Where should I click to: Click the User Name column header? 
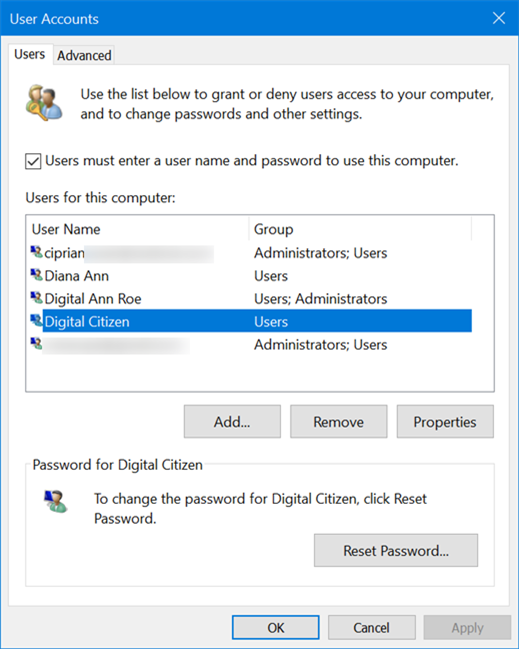coord(138,229)
